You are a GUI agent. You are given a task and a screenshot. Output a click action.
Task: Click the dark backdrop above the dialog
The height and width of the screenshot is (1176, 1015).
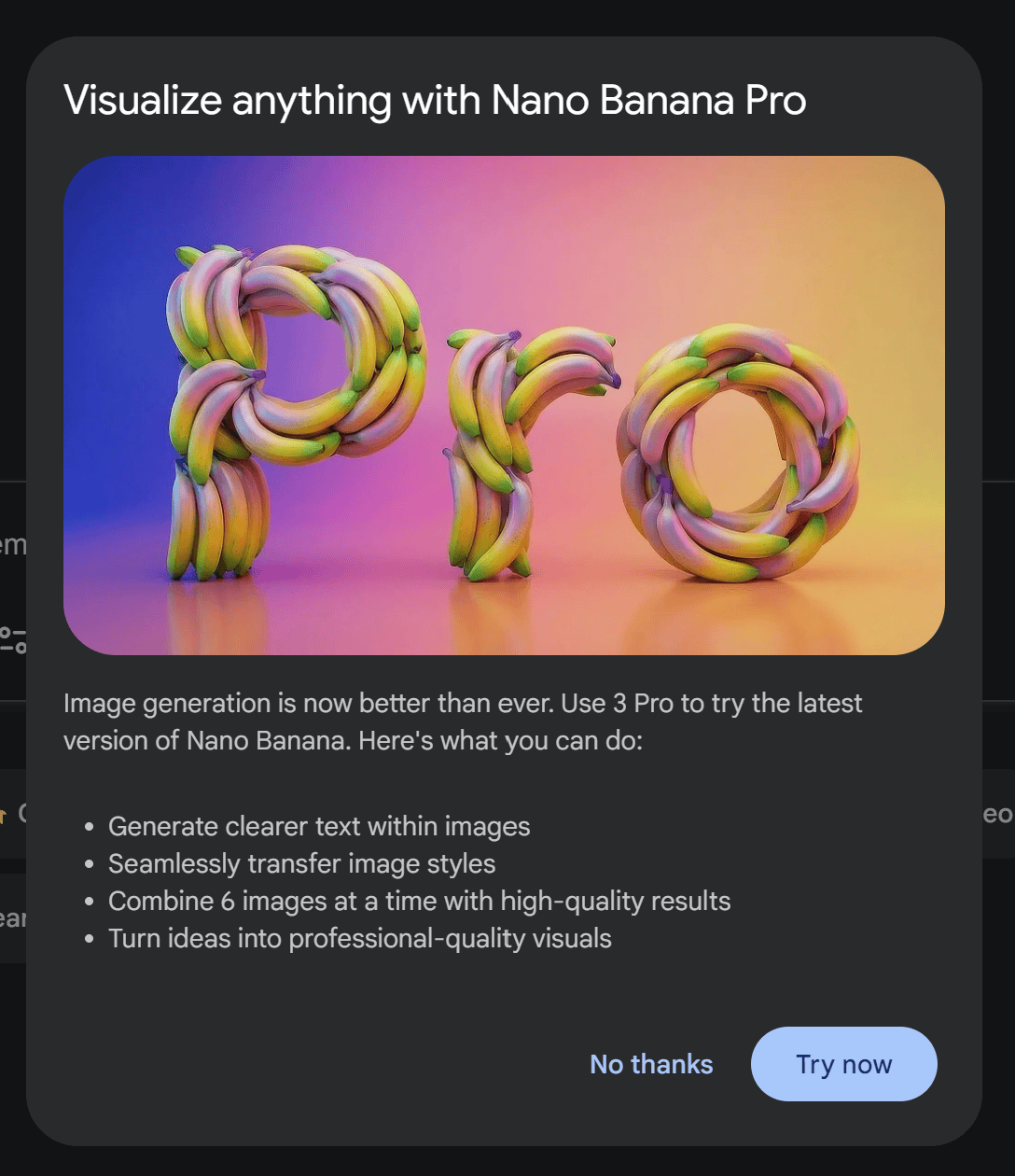(x=504, y=15)
